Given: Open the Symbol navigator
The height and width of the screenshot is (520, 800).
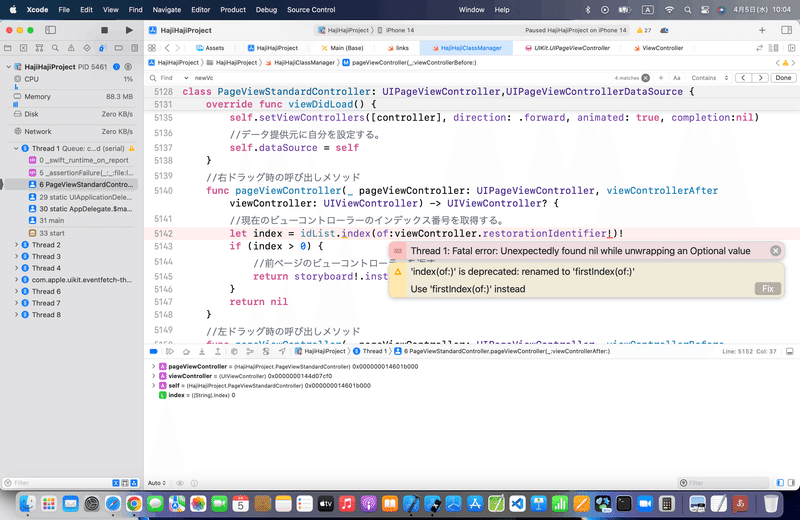Looking at the screenshot, I should tap(39, 48).
